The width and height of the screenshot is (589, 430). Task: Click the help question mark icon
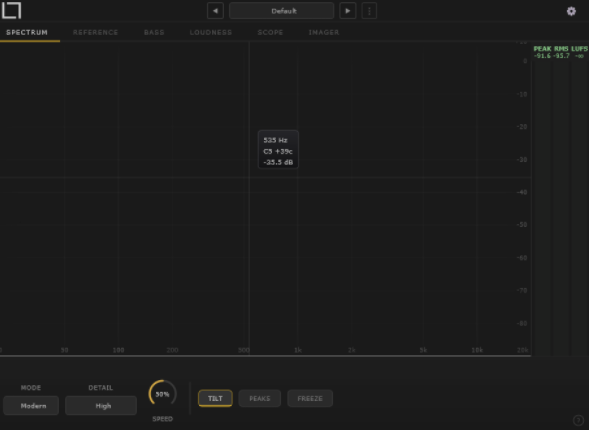point(578,420)
